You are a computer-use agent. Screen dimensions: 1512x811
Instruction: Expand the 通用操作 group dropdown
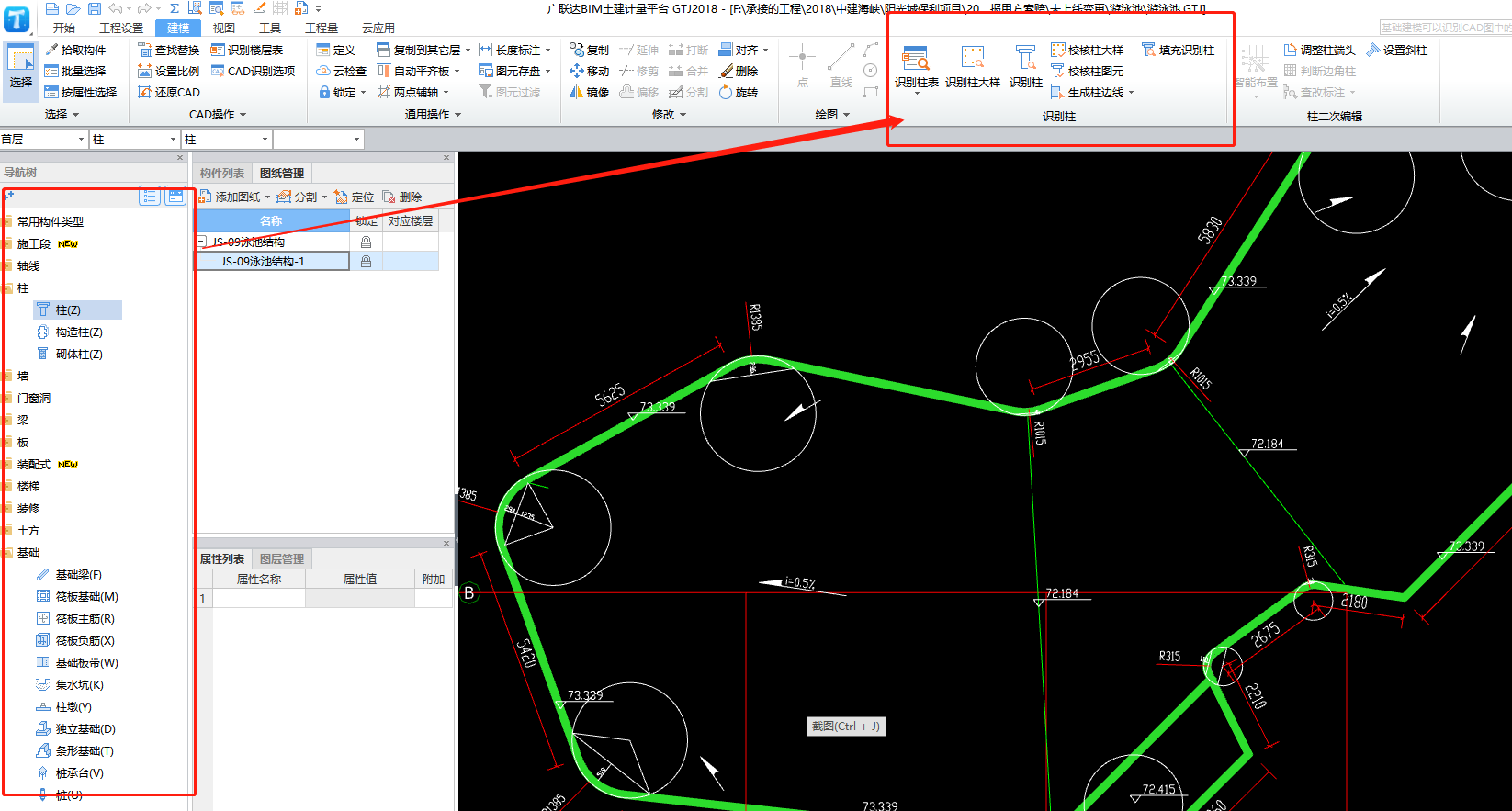pos(457,115)
